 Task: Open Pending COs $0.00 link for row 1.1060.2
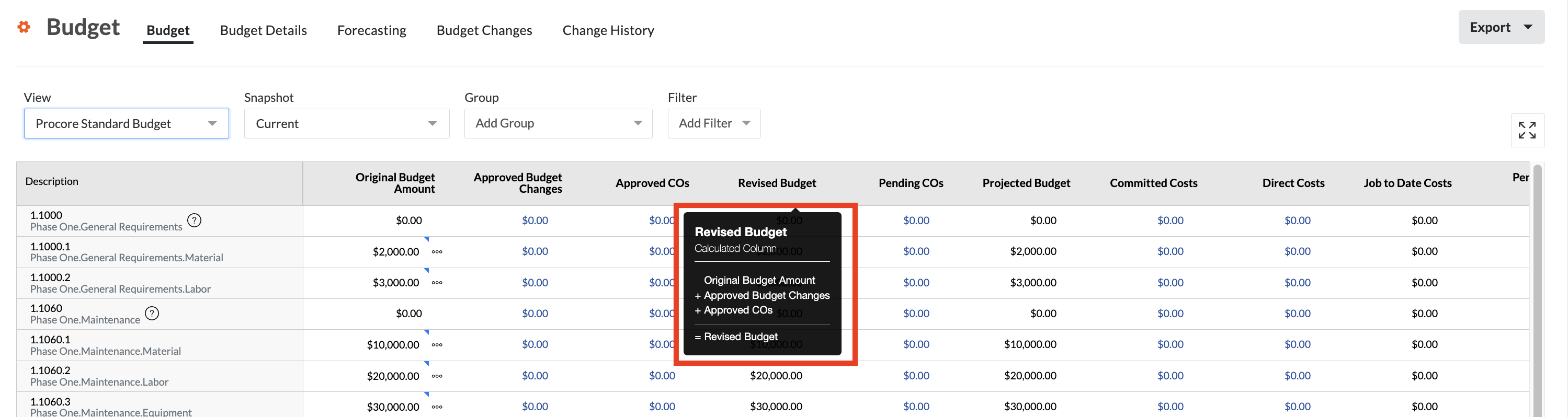pos(916,376)
